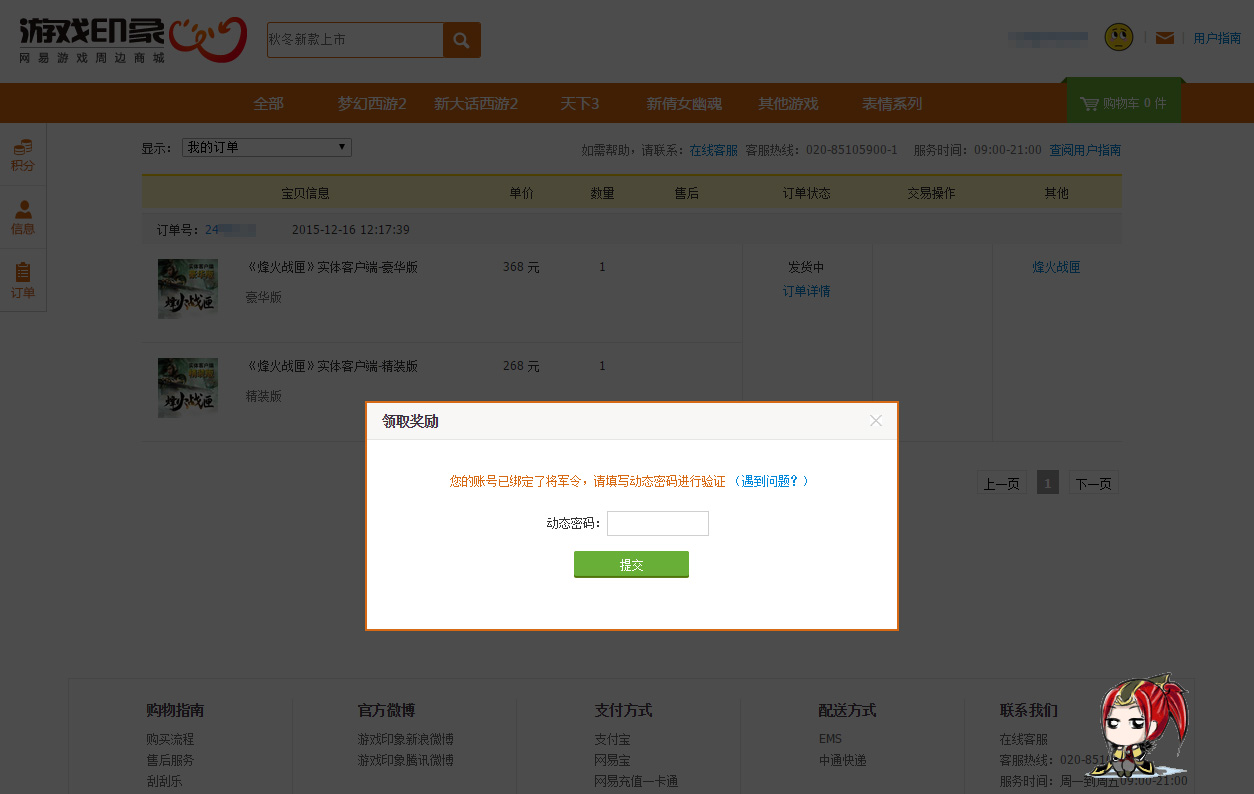Click the order time 2015-12-16 12:17:39
Image resolution: width=1254 pixels, height=794 pixels.
[x=350, y=230]
